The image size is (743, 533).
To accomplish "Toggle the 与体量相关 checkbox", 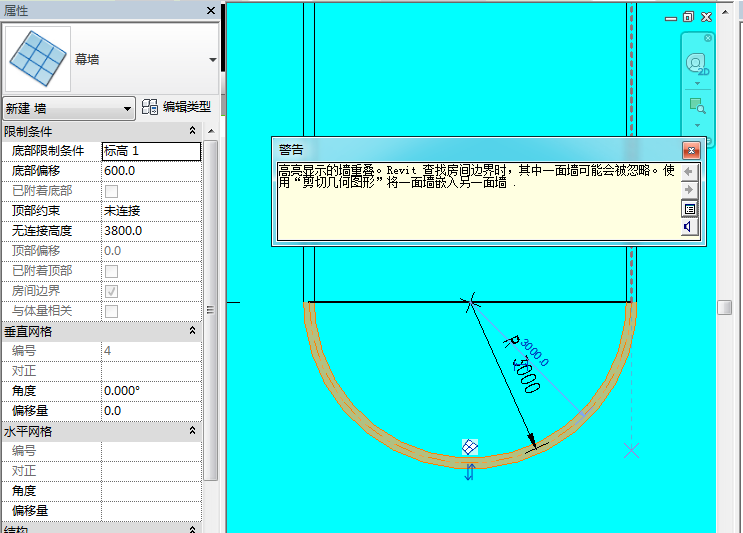I will click(111, 311).
